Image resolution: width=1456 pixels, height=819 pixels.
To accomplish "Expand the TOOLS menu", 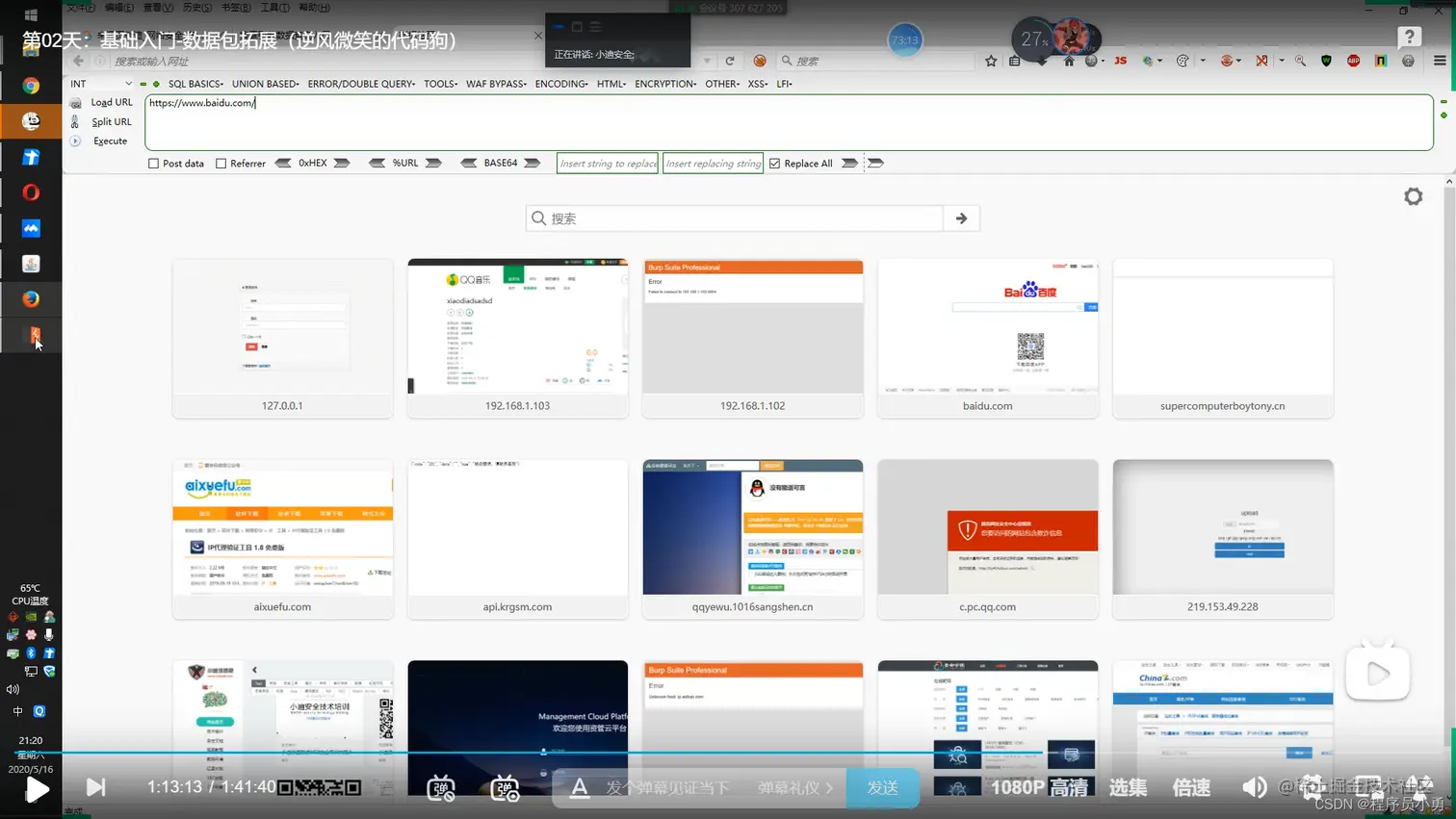I will (440, 84).
